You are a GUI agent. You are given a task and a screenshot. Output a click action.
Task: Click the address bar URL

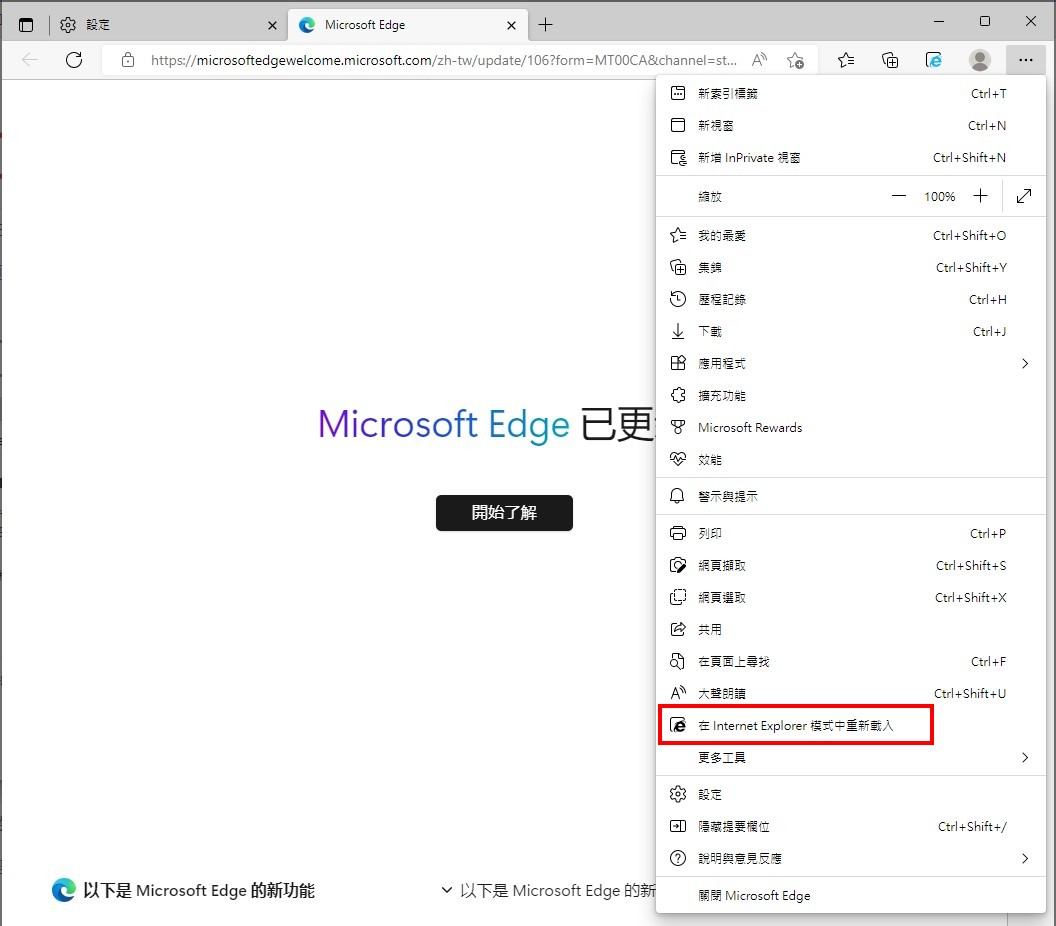443,60
